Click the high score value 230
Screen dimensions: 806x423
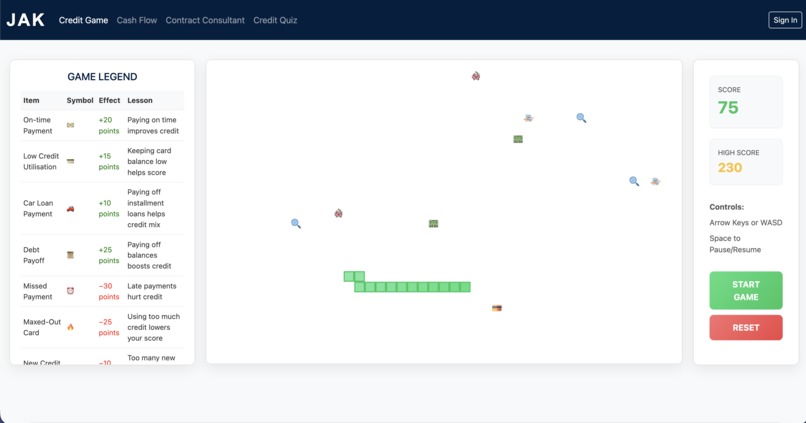[730, 168]
